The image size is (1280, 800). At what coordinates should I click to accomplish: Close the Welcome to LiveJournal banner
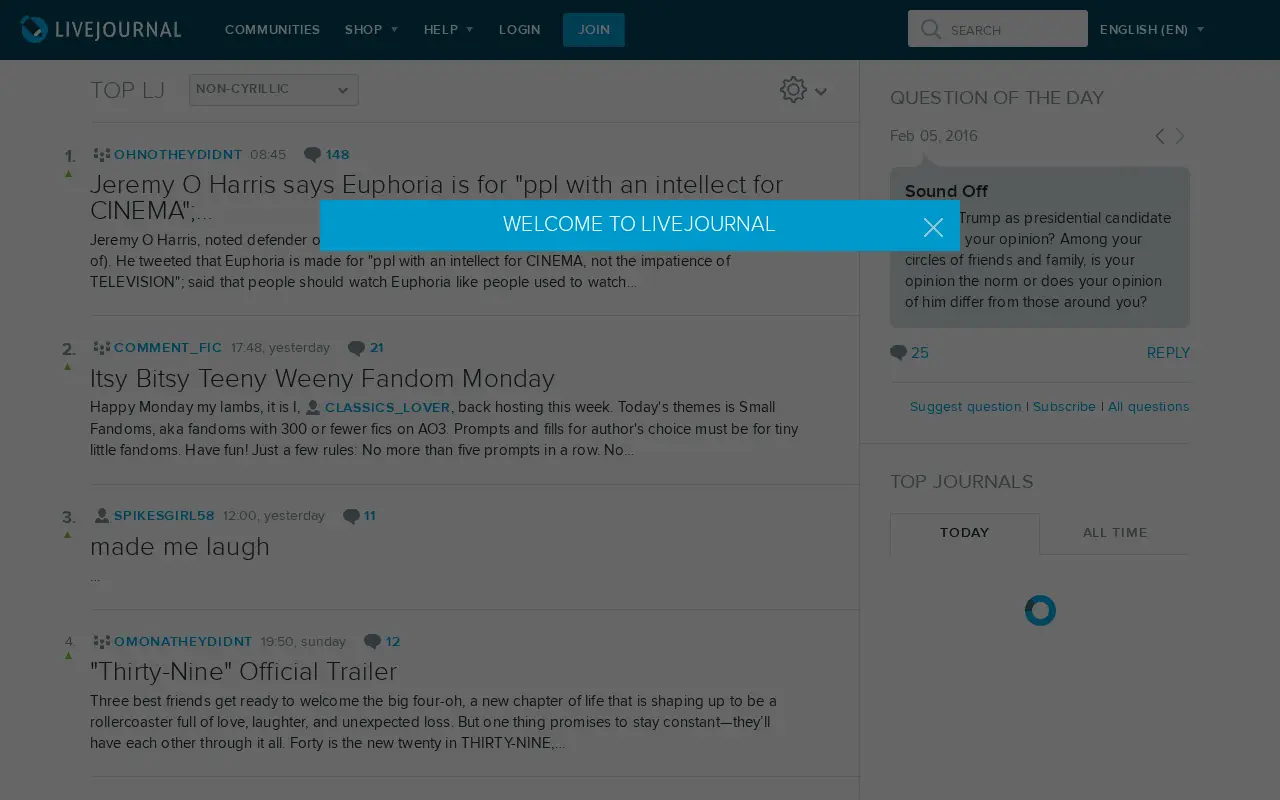(x=933, y=227)
